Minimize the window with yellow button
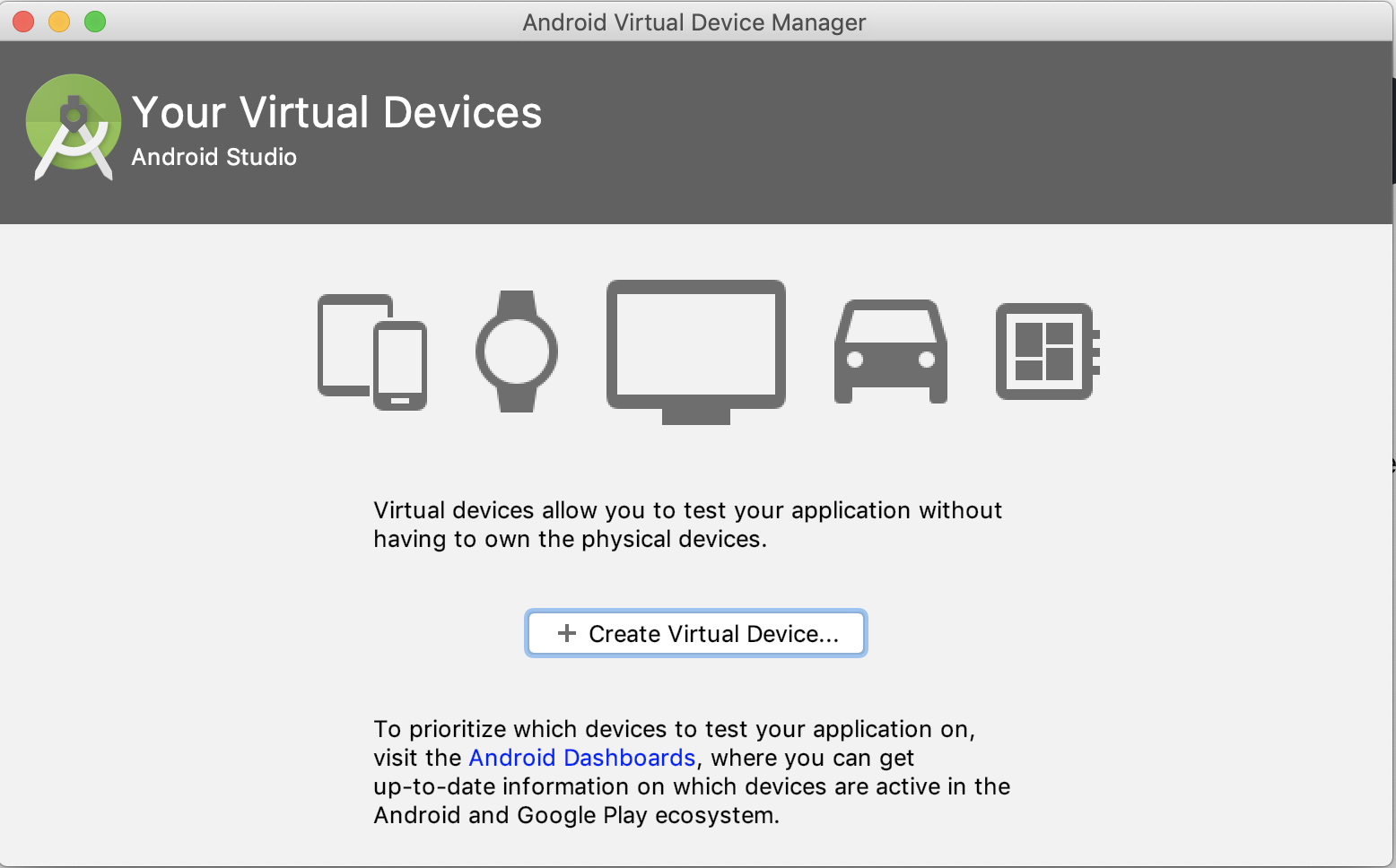1396x868 pixels. (x=59, y=22)
